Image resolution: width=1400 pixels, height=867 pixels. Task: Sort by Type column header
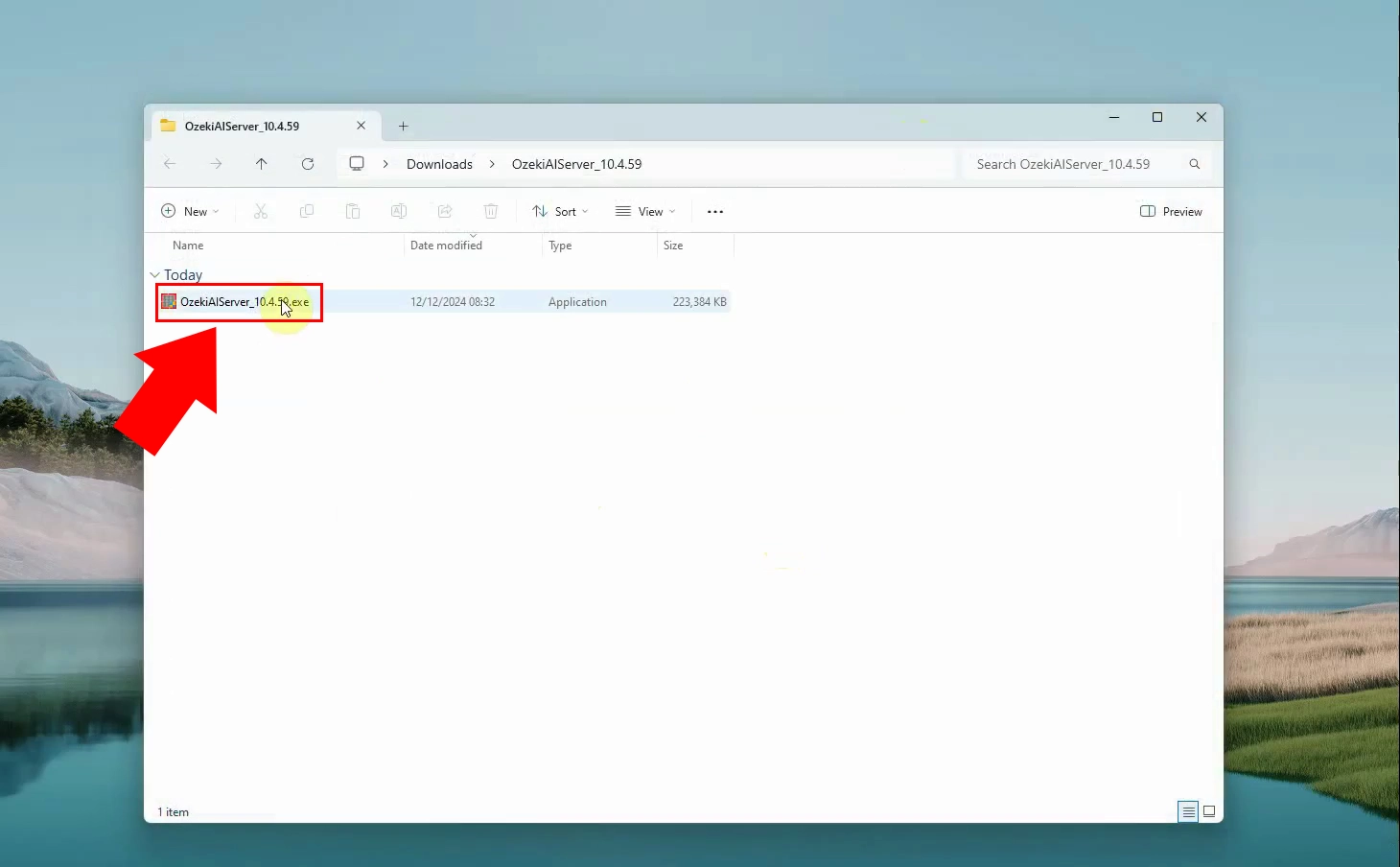pyautogui.click(x=560, y=246)
